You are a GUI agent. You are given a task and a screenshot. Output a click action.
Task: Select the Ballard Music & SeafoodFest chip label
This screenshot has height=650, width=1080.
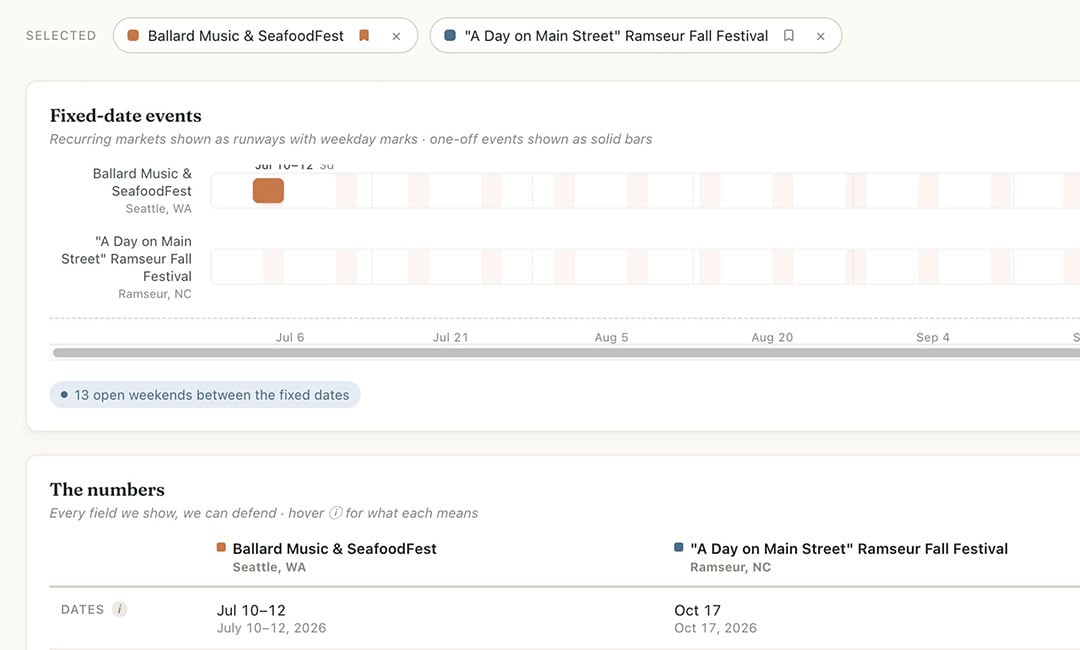coord(246,36)
